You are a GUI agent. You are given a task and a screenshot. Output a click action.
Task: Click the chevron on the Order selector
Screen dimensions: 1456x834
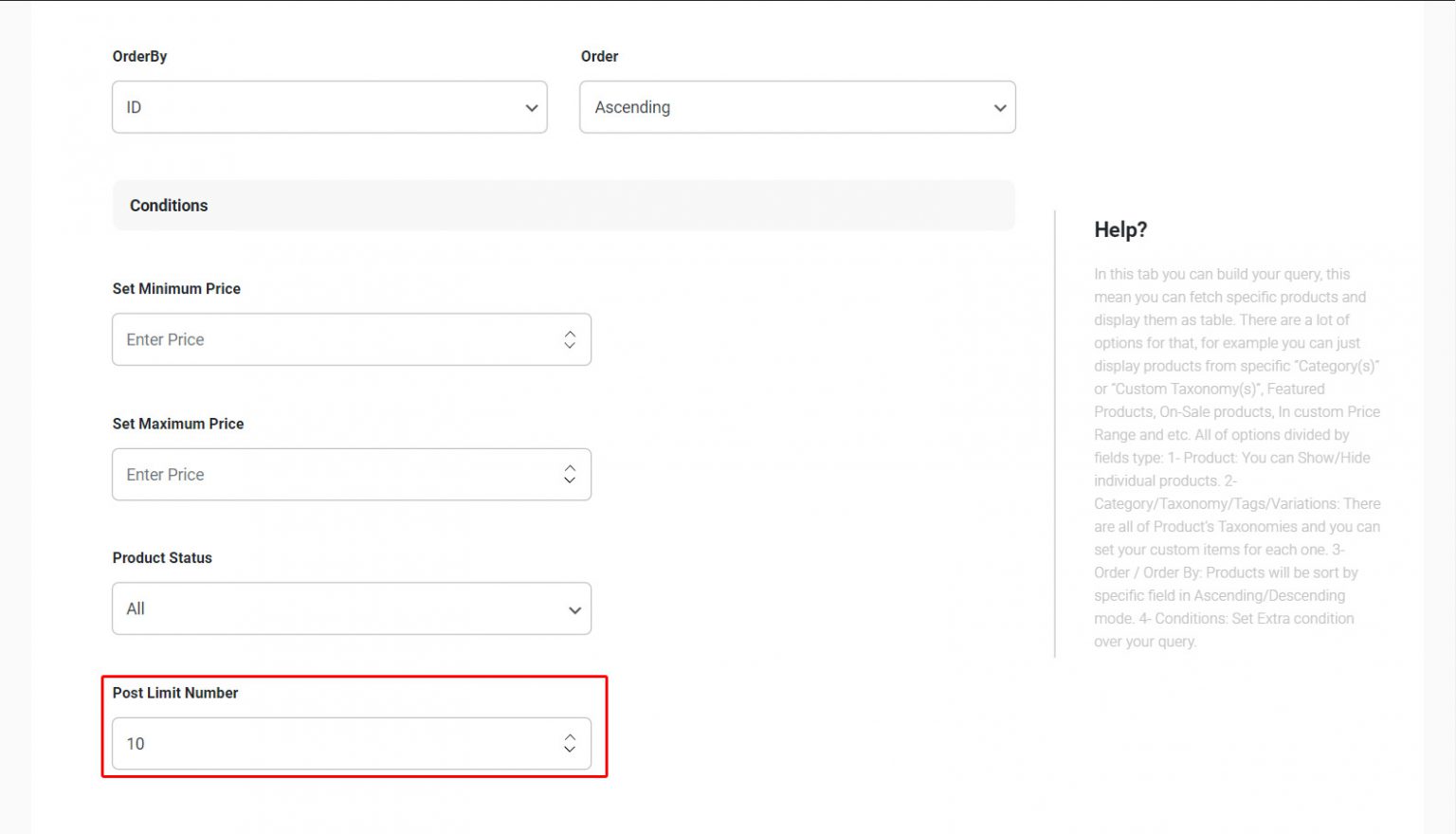[x=999, y=107]
